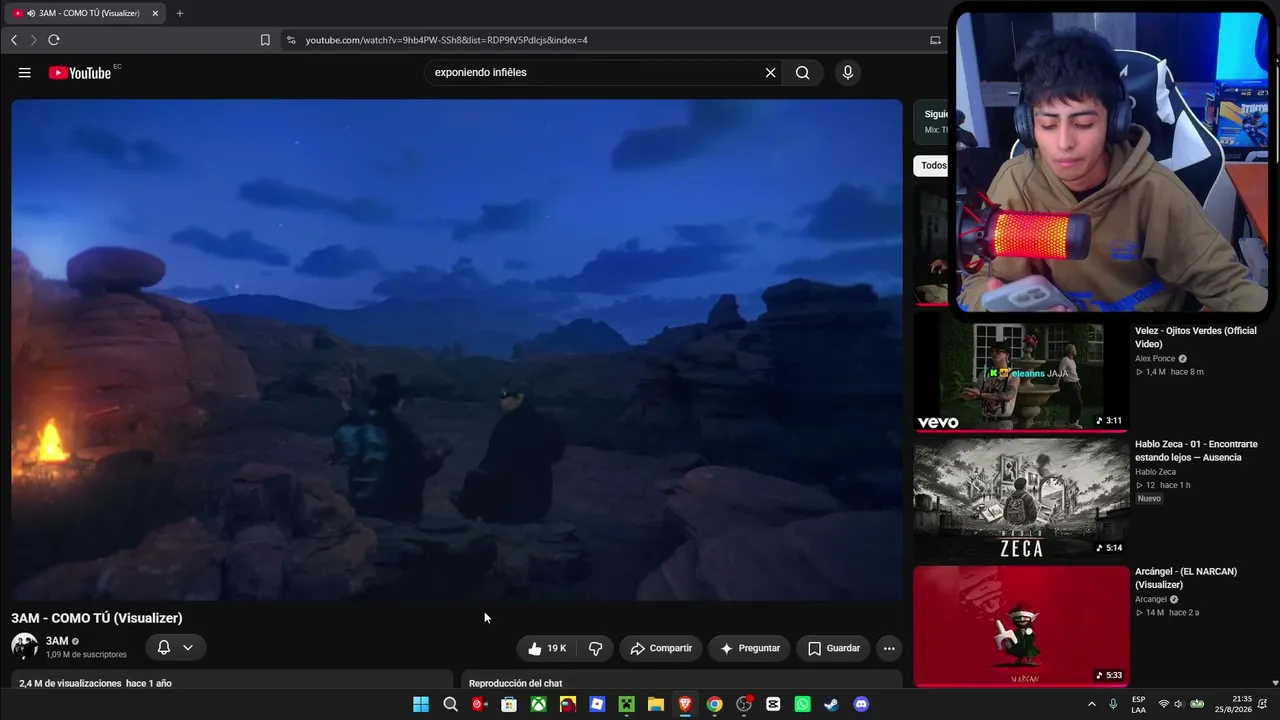Open WhatsApp from the taskbar
Image resolution: width=1280 pixels, height=720 pixels.
point(802,704)
